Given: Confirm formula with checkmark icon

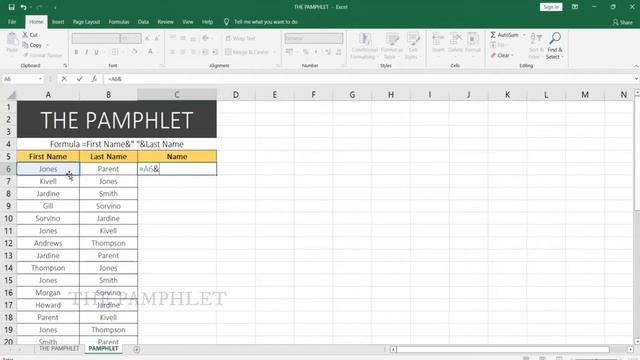Looking at the screenshot, I should (x=79, y=79).
